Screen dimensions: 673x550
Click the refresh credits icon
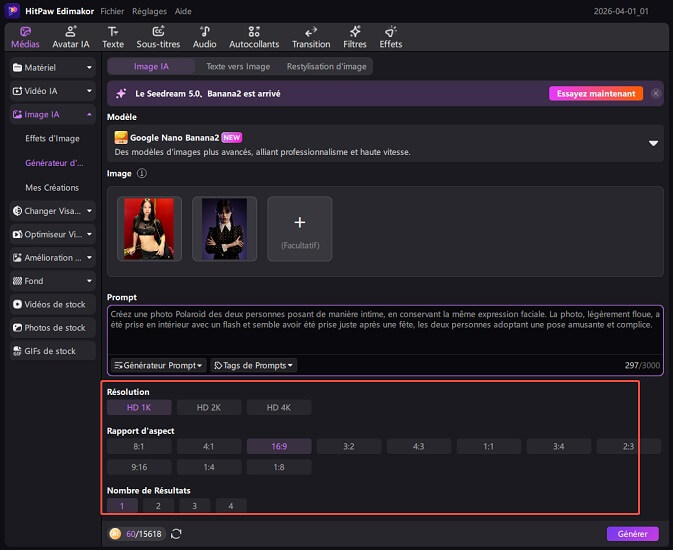click(177, 534)
